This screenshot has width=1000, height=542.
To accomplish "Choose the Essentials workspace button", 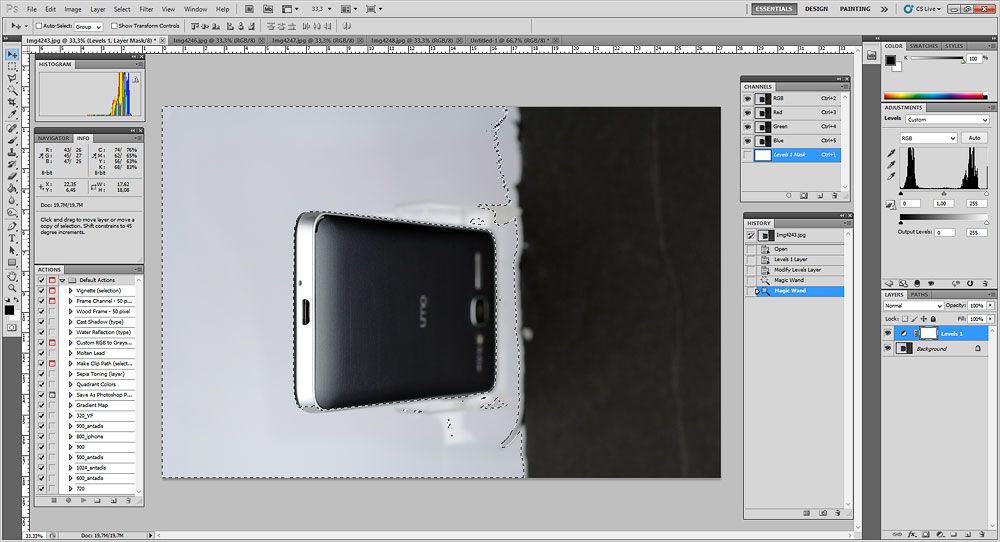I will click(774, 9).
